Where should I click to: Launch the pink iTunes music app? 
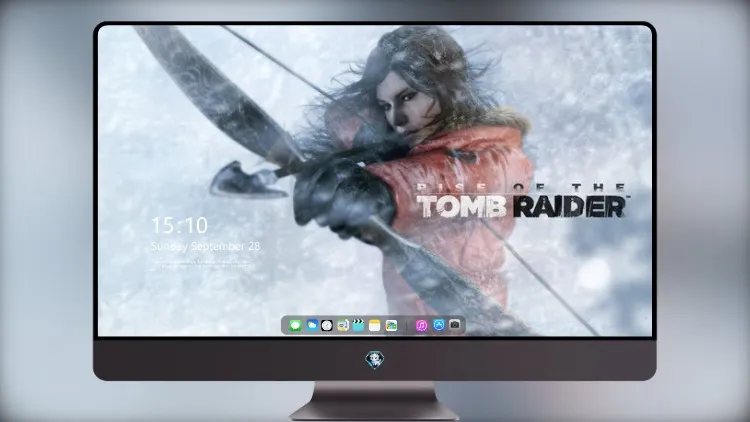[421, 325]
